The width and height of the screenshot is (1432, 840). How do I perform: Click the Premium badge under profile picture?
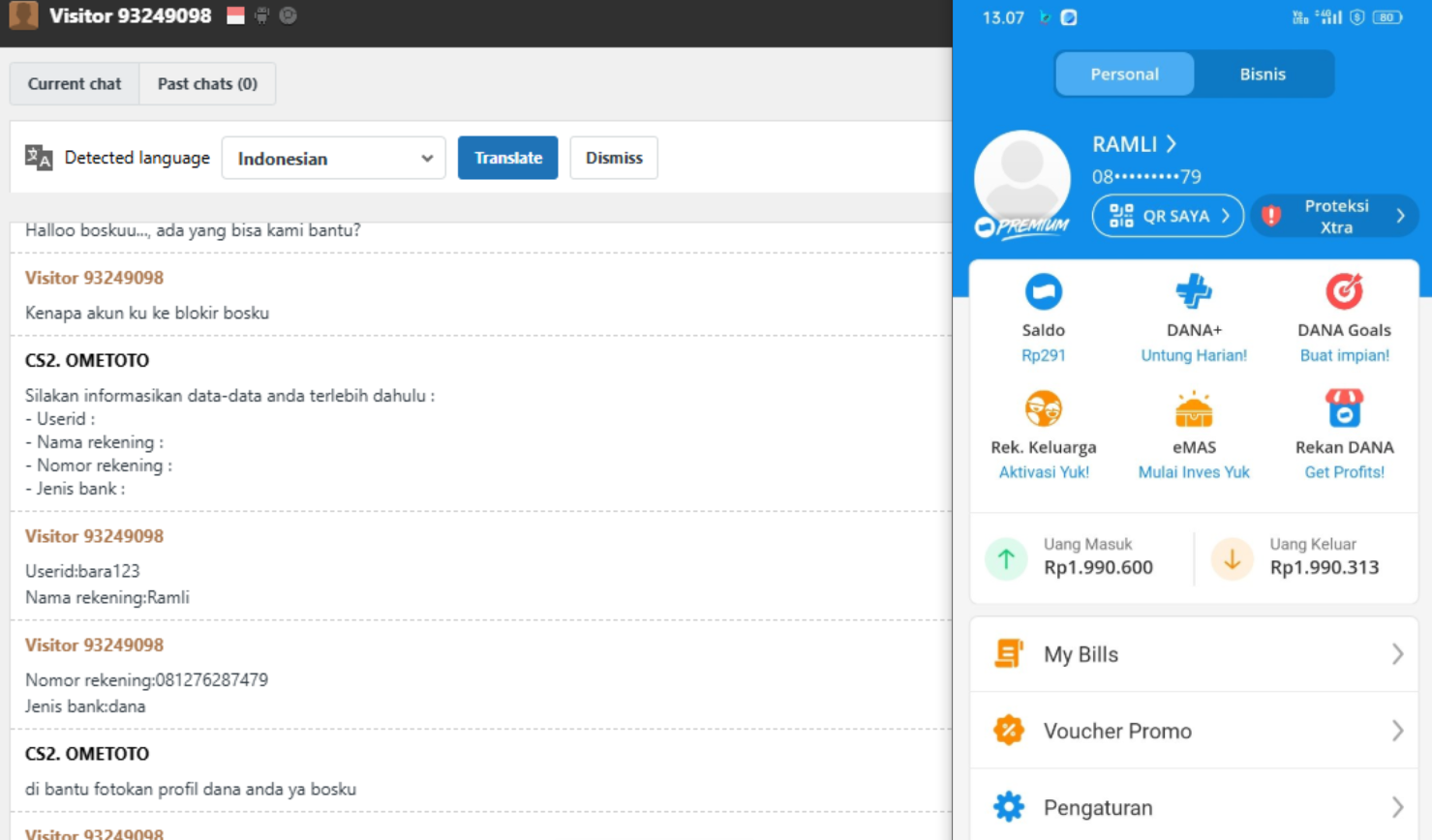click(1022, 226)
